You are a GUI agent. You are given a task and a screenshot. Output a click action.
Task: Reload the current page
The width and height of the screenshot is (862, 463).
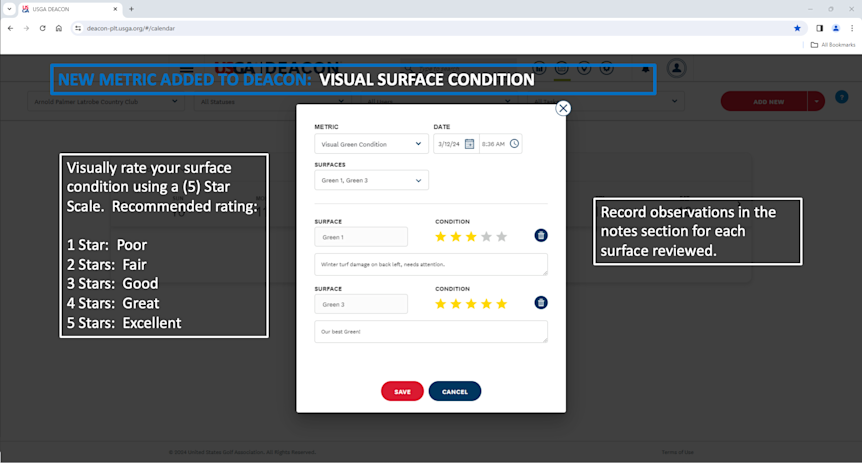pos(42,28)
